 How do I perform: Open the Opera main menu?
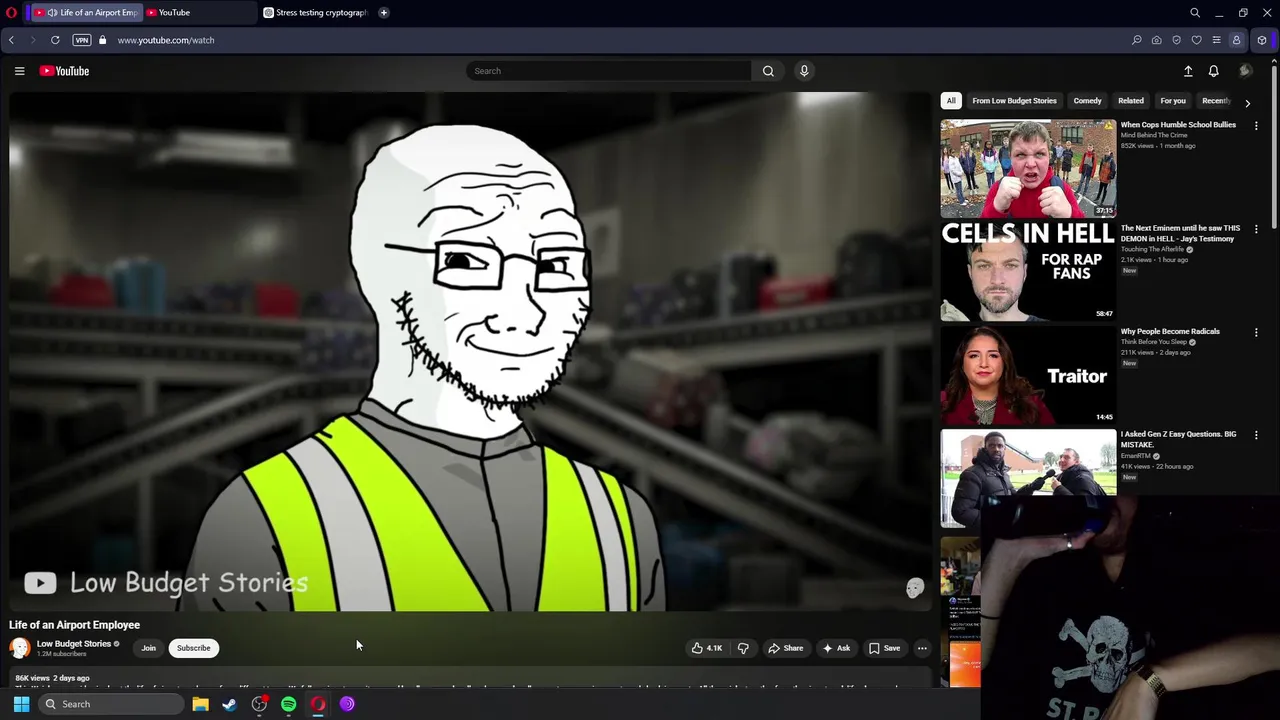point(10,13)
